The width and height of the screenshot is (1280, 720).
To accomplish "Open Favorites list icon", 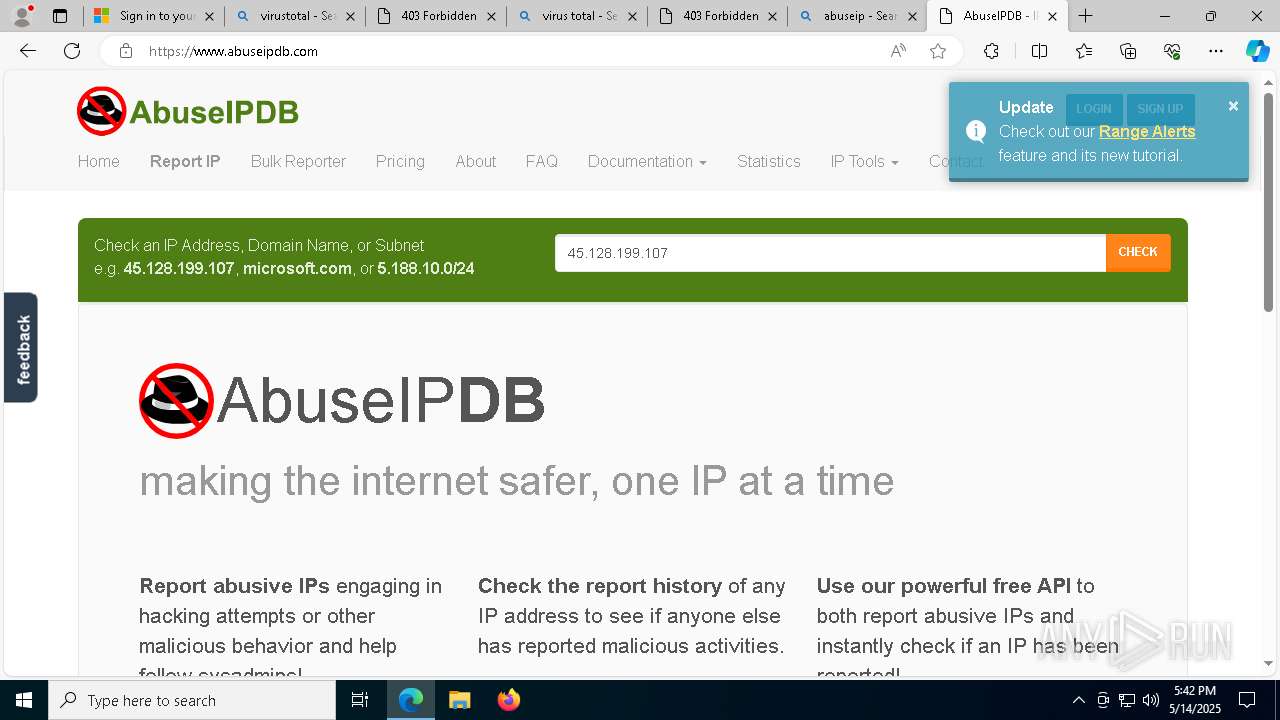I will click(x=1084, y=51).
